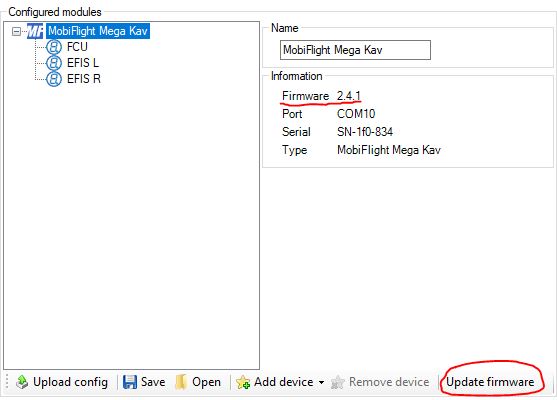557x400 pixels.
Task: Click Save button label
Action: [153, 382]
